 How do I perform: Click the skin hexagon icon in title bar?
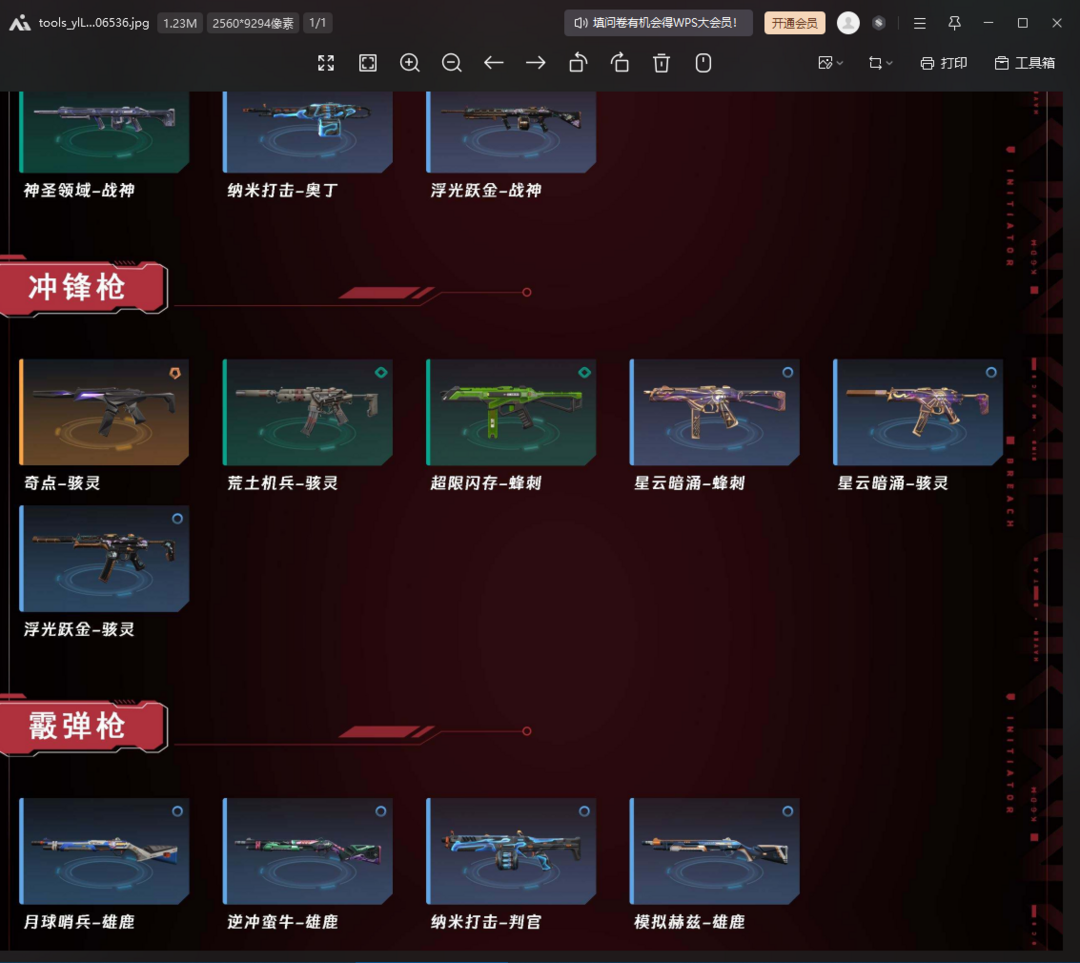point(878,23)
